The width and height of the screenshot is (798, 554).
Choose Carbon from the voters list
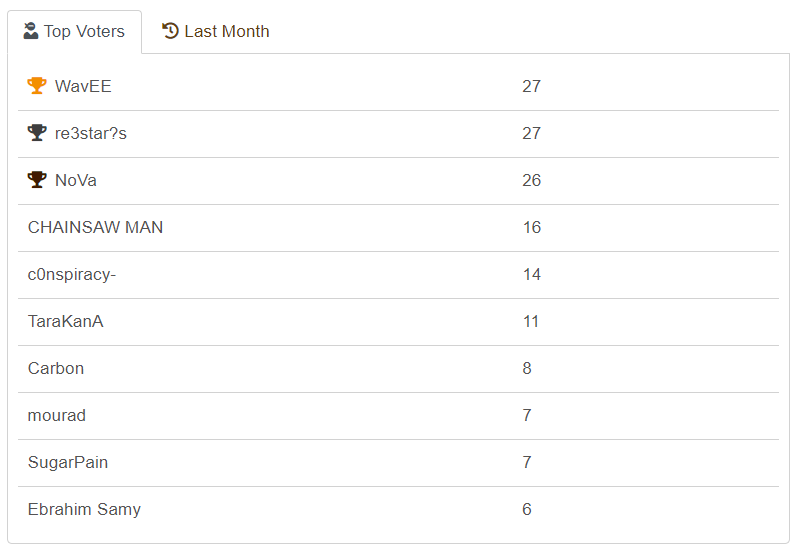point(56,368)
